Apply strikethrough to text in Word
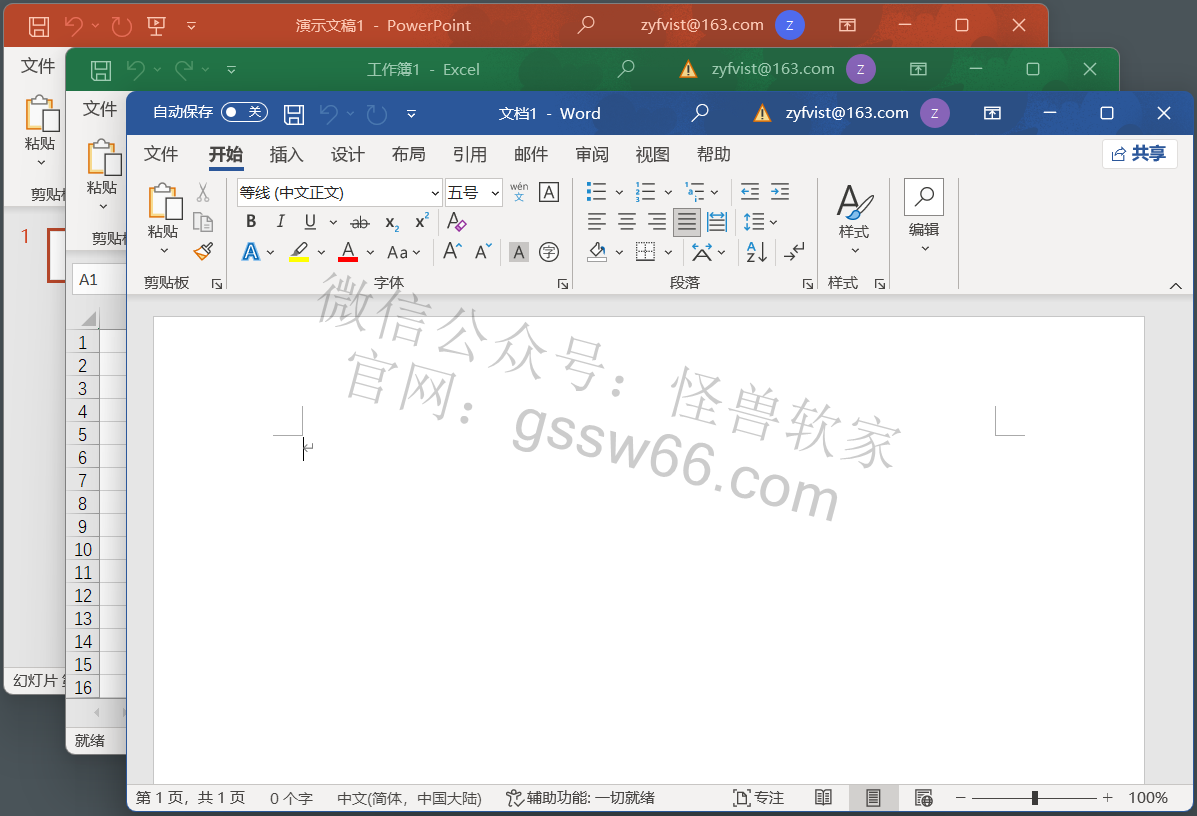The image size is (1197, 816). click(x=360, y=222)
